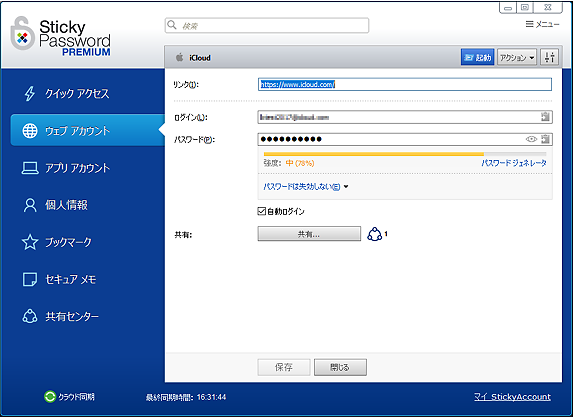
Task: Open the マイ StickyAccount link
Action: coord(512,397)
